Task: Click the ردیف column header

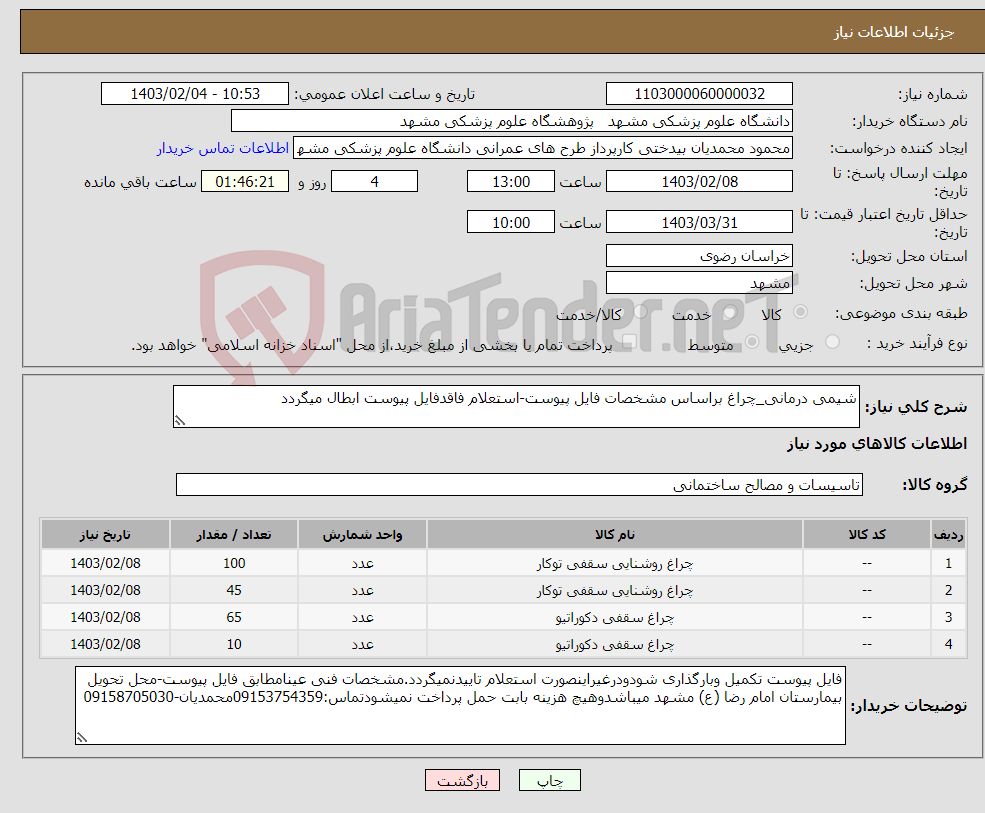Action: [x=949, y=534]
